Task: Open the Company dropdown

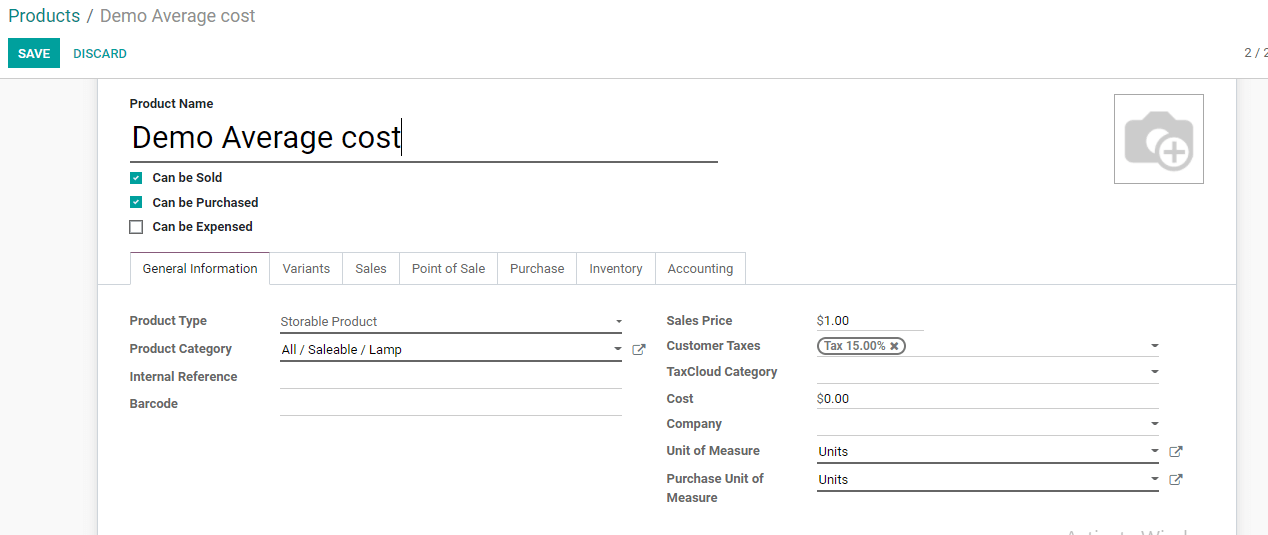Action: coord(987,424)
